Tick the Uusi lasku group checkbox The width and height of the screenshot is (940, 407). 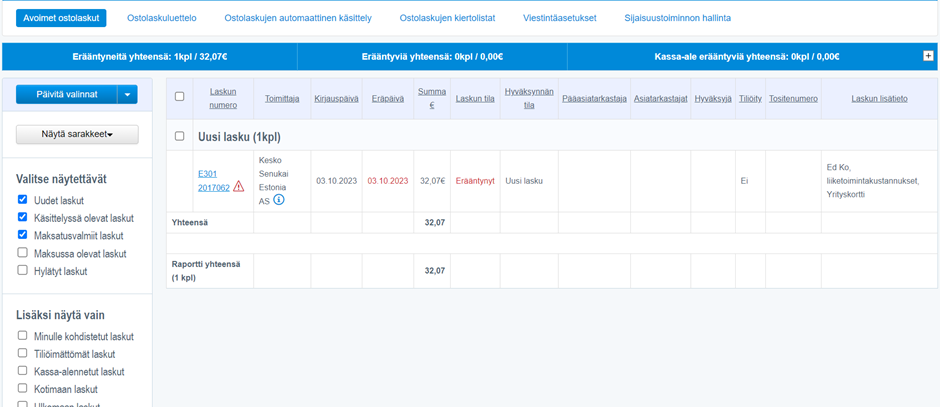point(179,137)
